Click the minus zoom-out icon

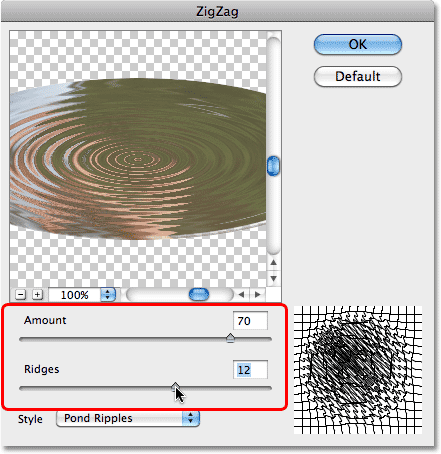coord(21,295)
